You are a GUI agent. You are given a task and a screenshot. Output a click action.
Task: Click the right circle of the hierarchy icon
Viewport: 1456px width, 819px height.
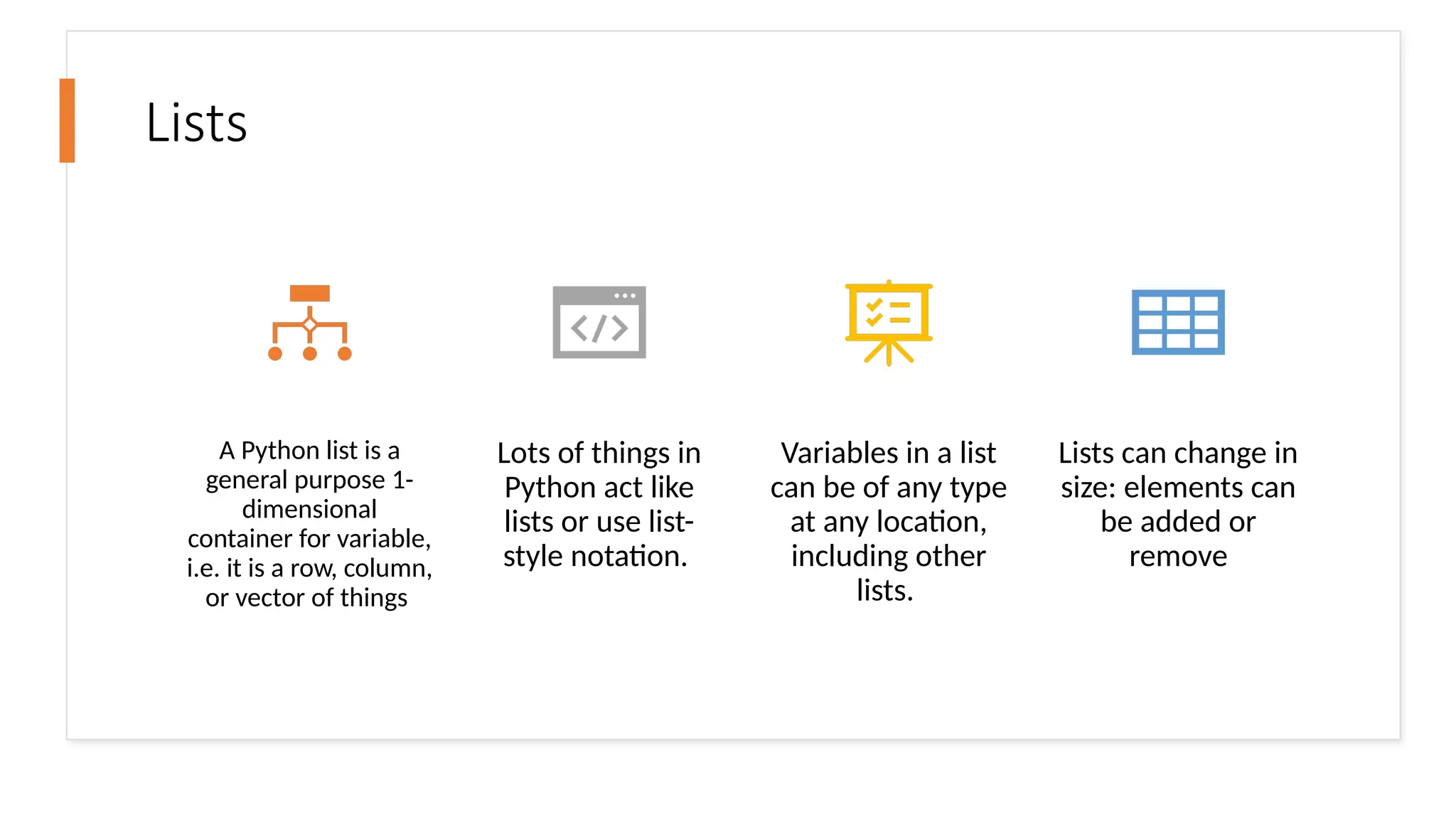(x=344, y=353)
